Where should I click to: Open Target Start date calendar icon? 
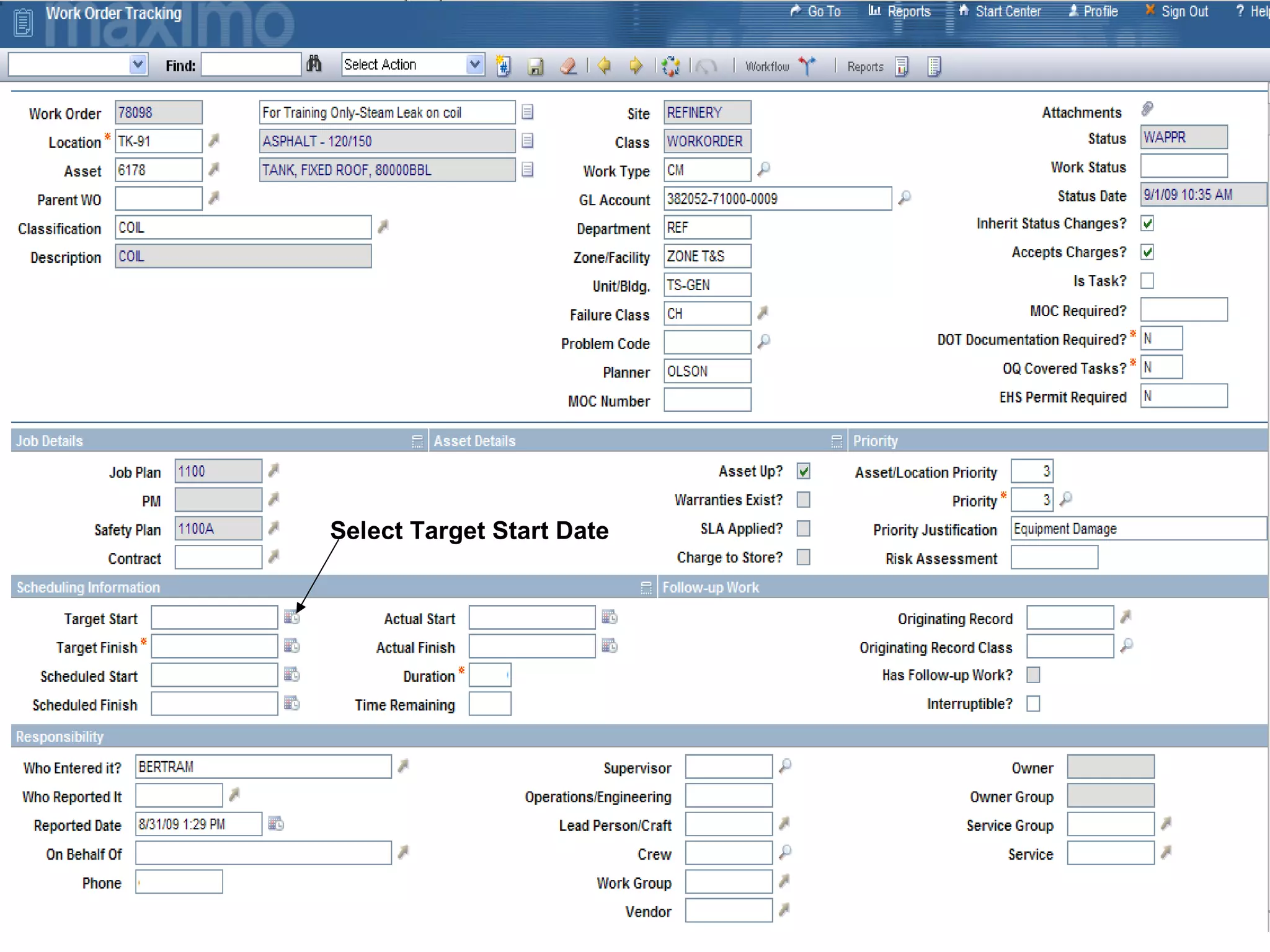point(291,617)
